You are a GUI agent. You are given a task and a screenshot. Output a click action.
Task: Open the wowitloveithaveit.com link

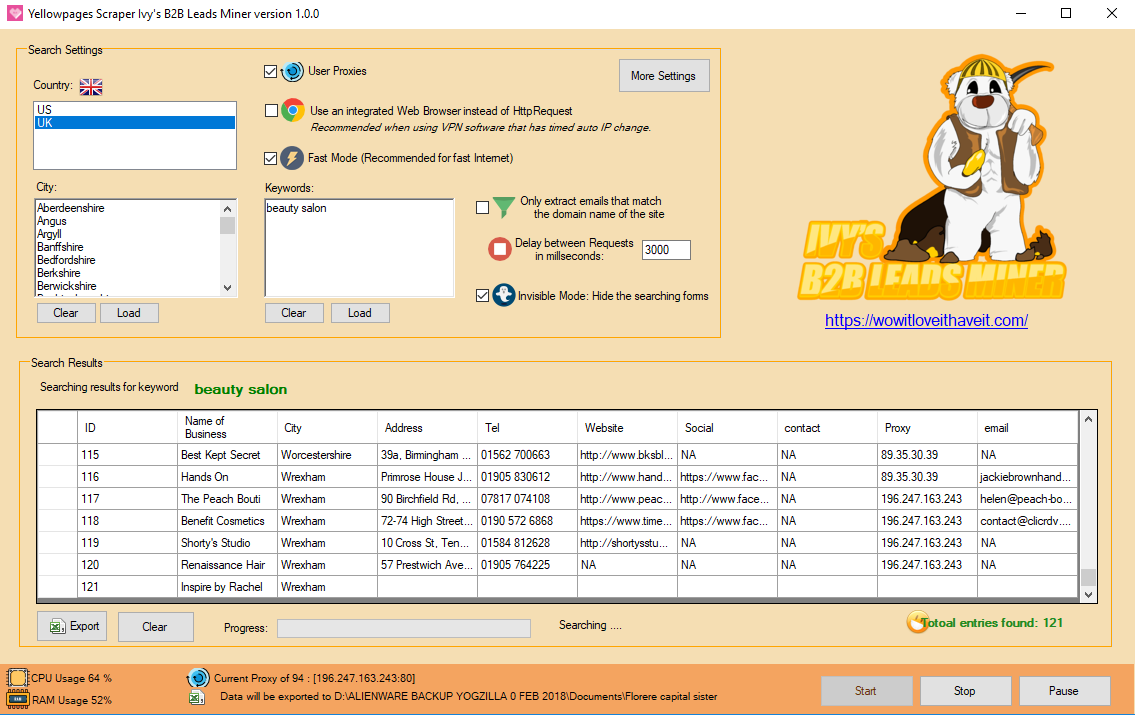coord(927,320)
